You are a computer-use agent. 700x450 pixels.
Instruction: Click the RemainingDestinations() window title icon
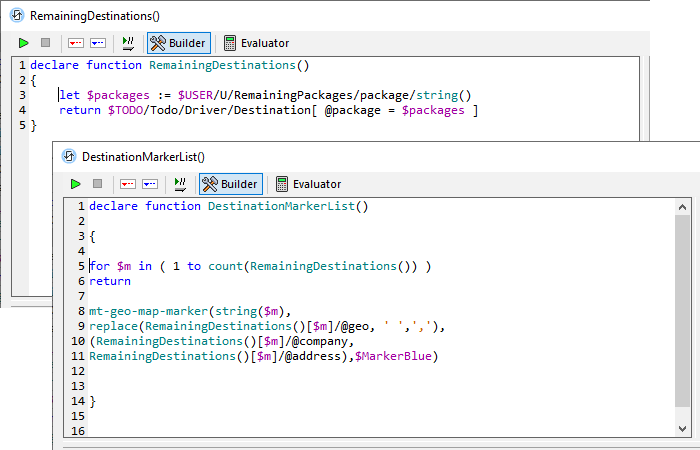pyautogui.click(x=17, y=16)
